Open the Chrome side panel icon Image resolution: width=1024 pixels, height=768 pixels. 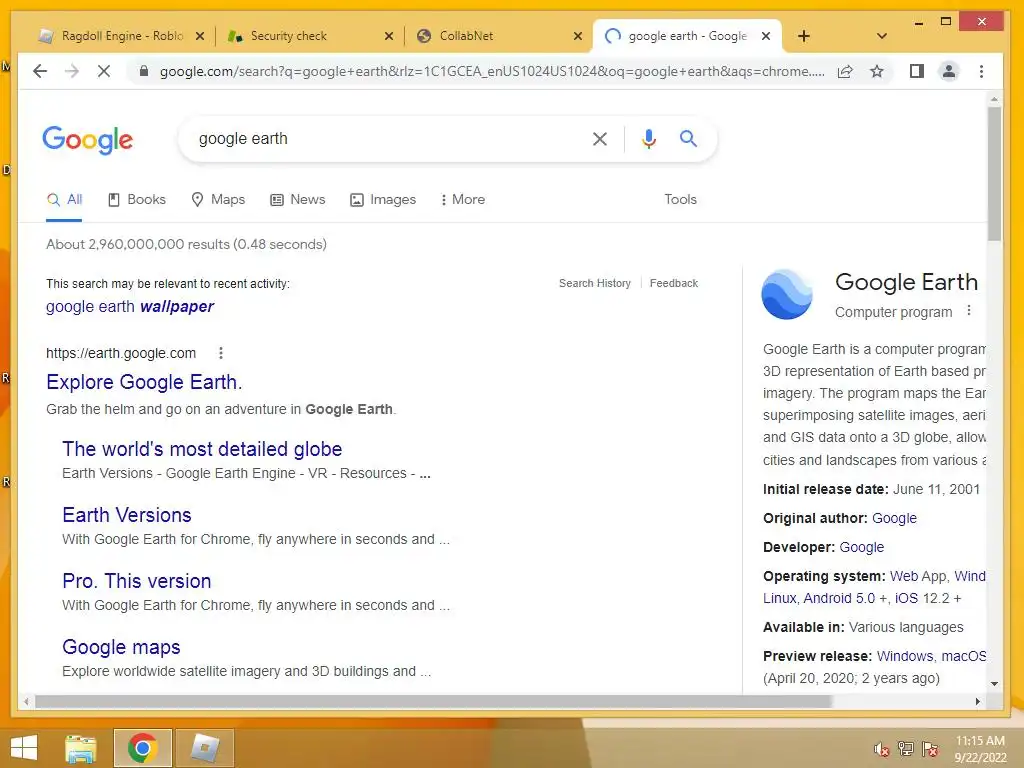click(x=917, y=71)
